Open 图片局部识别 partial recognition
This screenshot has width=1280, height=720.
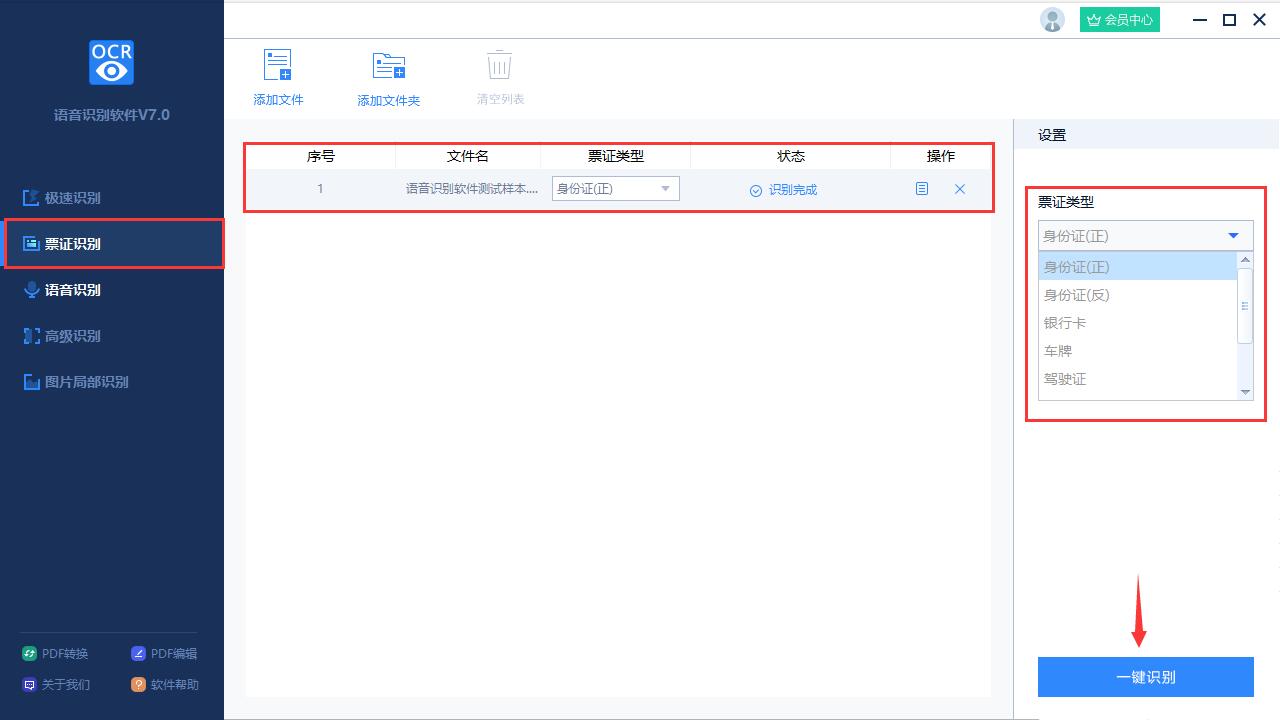coord(113,381)
